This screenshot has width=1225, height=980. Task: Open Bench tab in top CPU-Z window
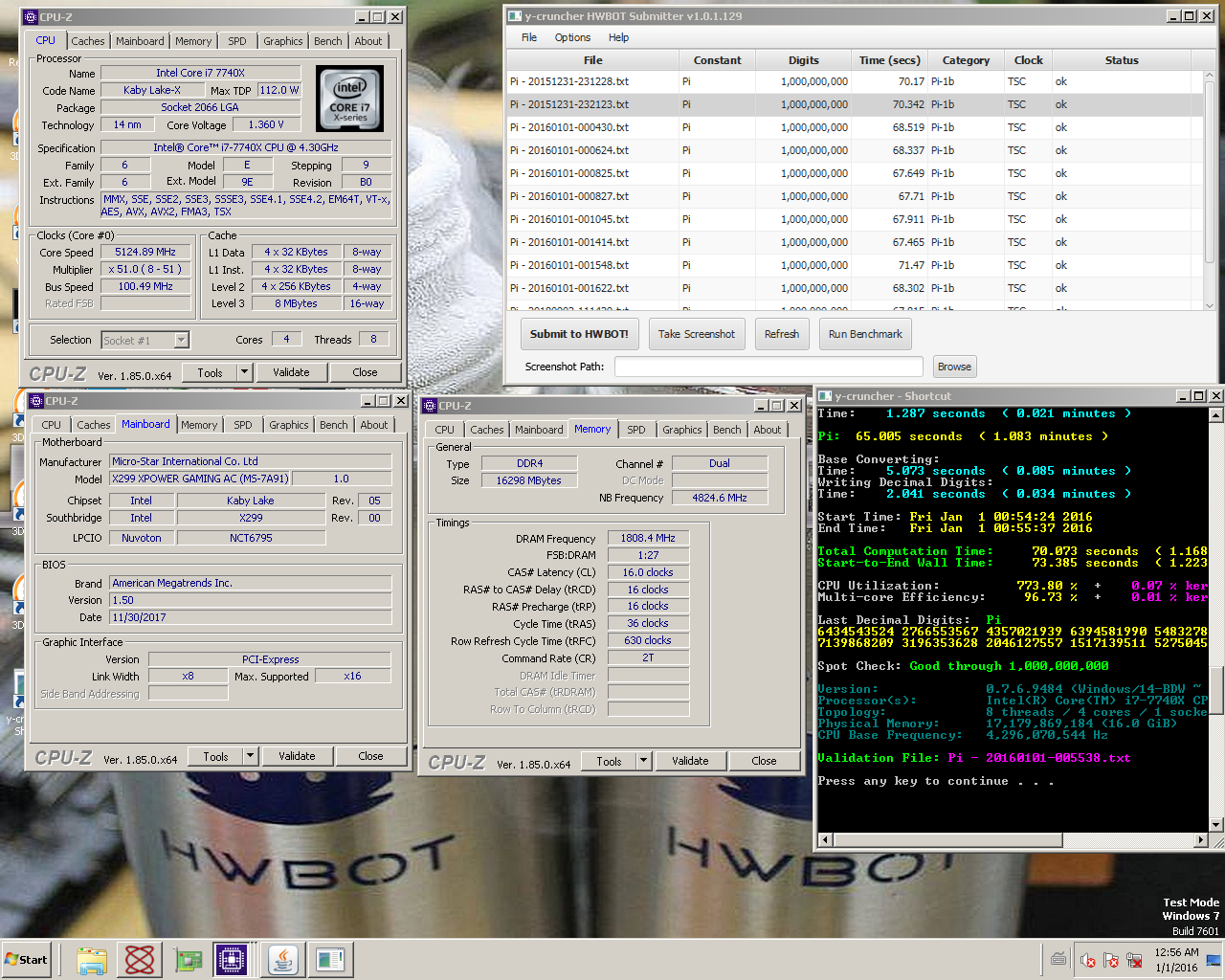click(x=328, y=41)
